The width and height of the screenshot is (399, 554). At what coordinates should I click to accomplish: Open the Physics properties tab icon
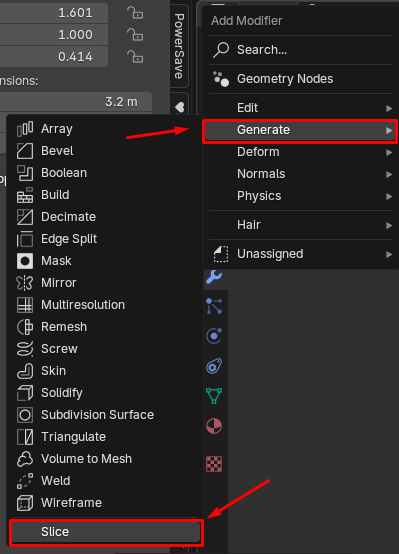pyautogui.click(x=214, y=336)
